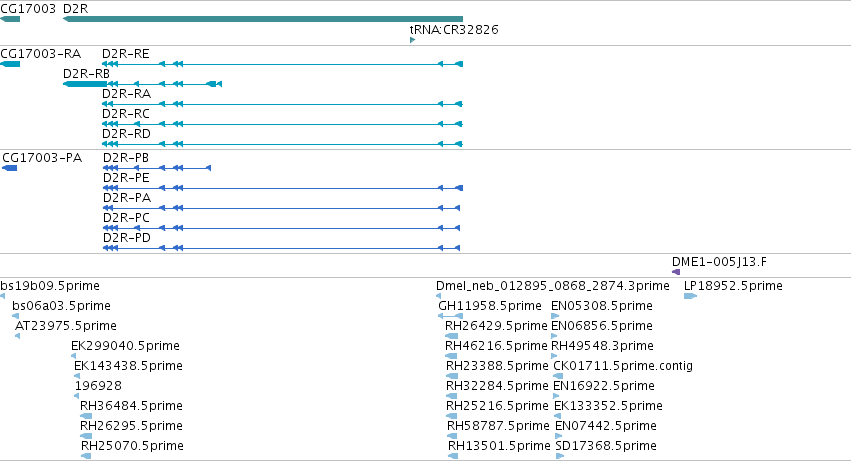Select the Dmel_neb_012895_0868_2874.3prime label
The height and width of the screenshot is (461, 851).
coord(552,286)
